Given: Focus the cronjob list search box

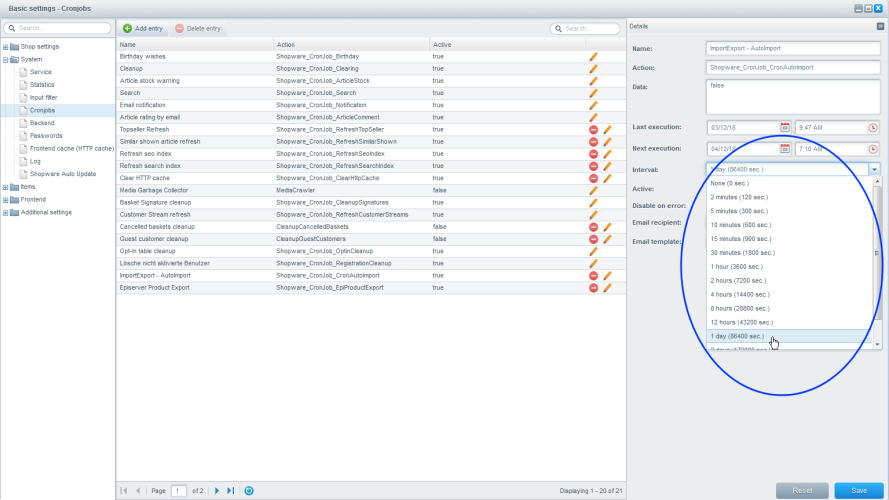Looking at the screenshot, I should [585, 28].
